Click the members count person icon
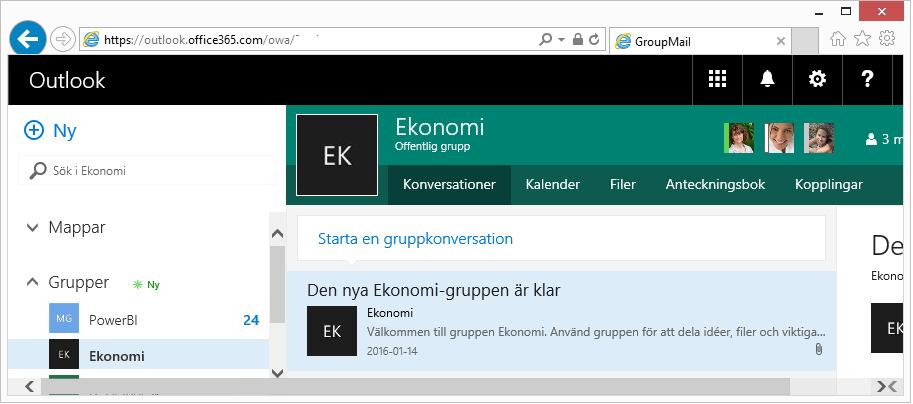The image size is (913, 404). [x=872, y=139]
